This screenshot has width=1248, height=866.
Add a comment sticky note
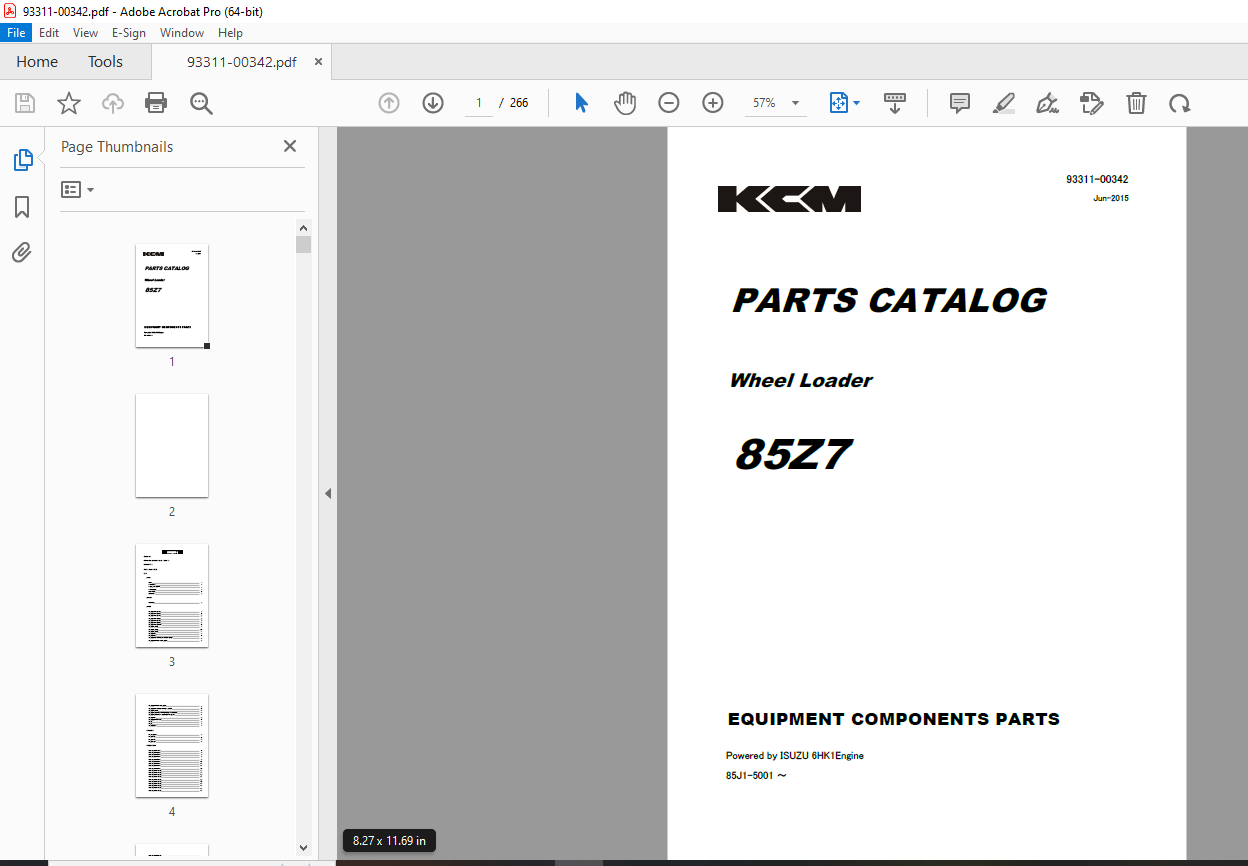pos(960,103)
